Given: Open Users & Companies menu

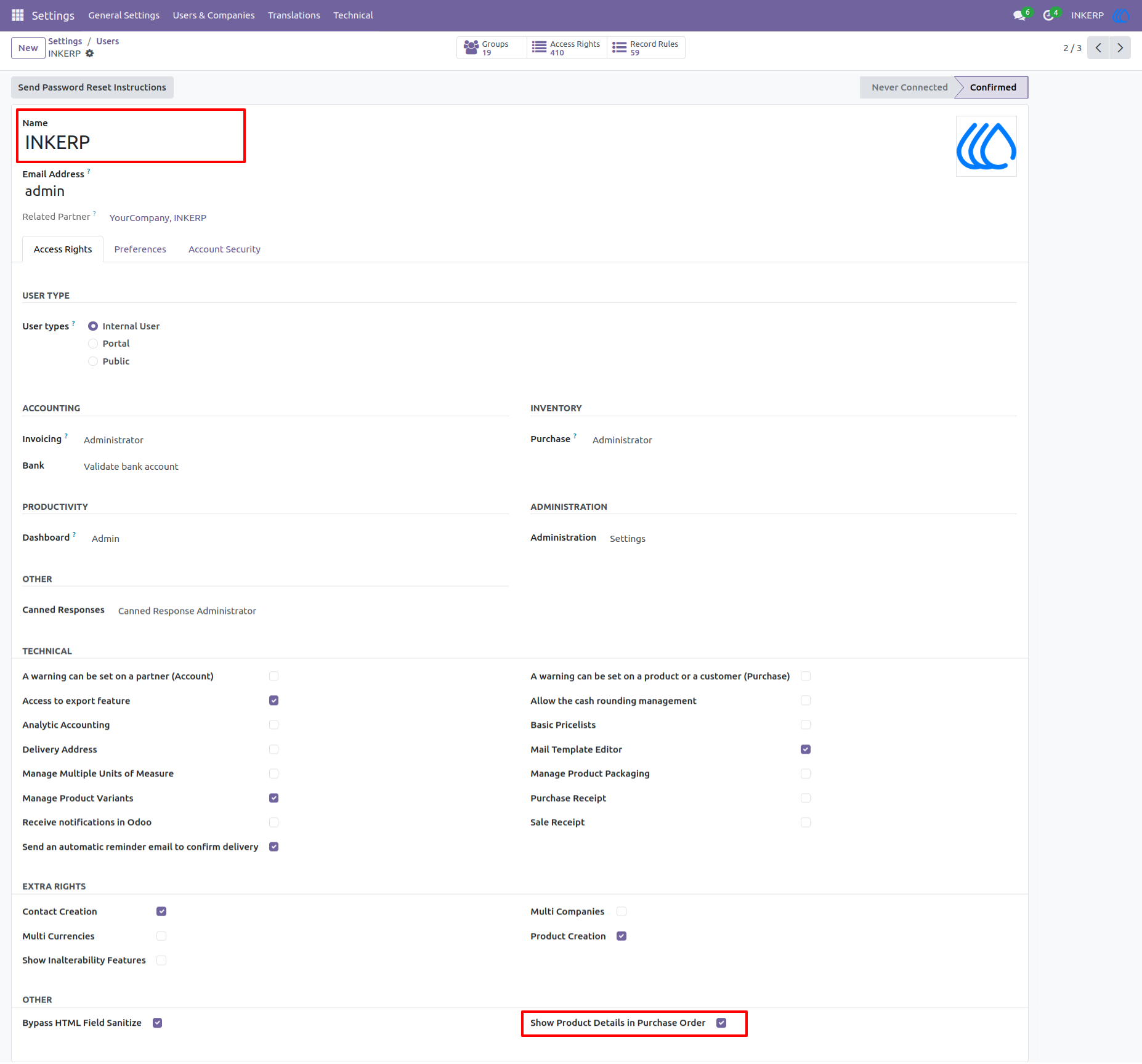Looking at the screenshot, I should click(x=214, y=15).
